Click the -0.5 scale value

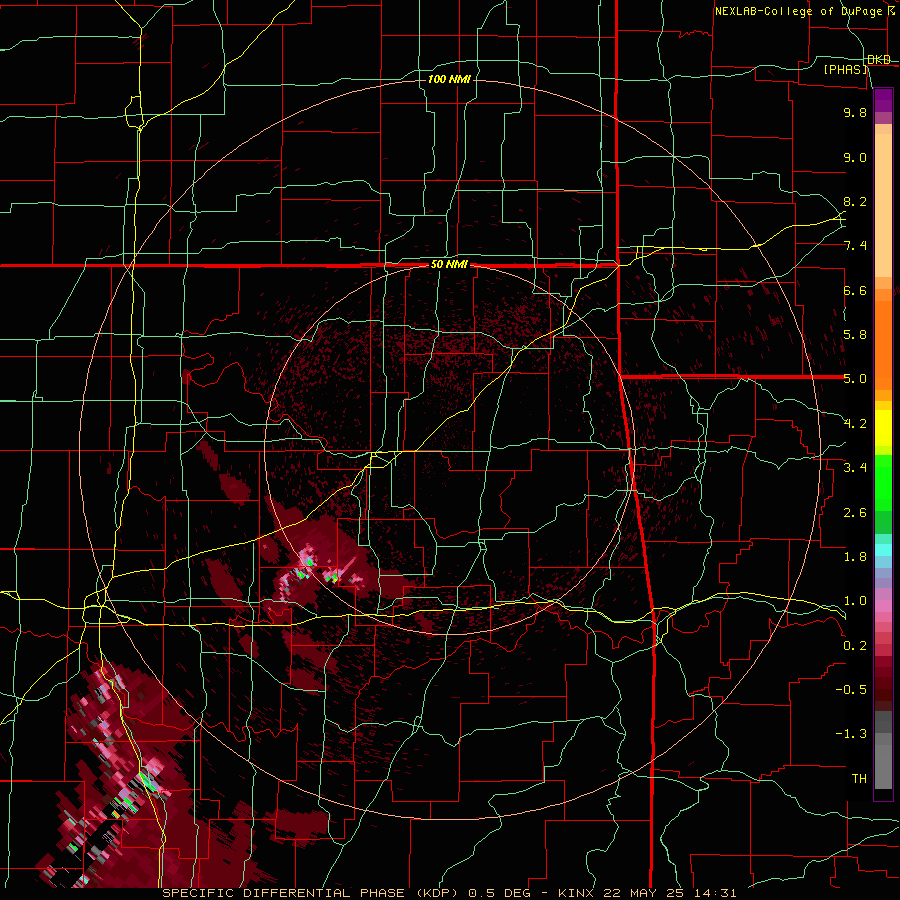851,690
